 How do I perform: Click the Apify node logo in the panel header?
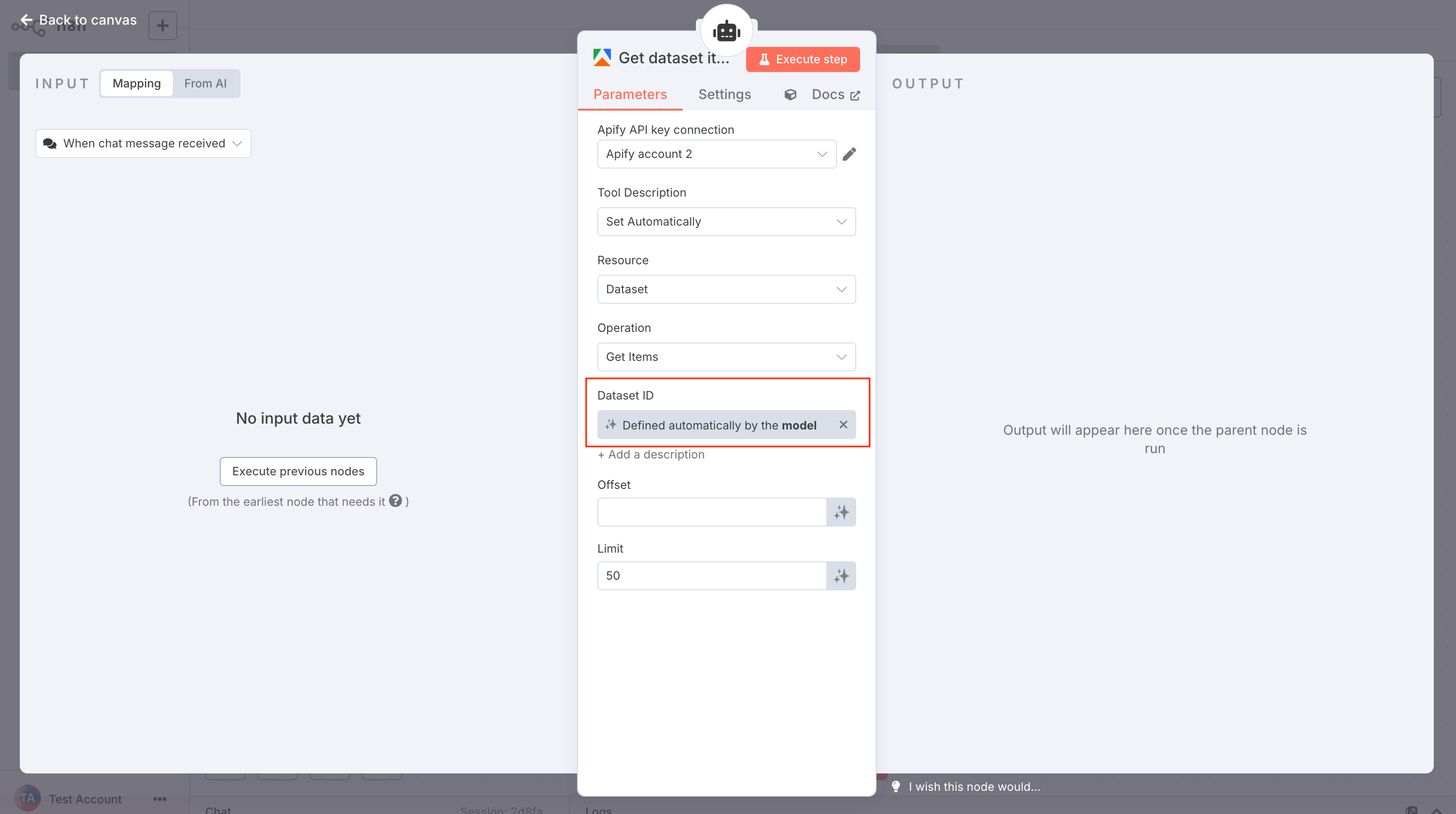pos(602,57)
